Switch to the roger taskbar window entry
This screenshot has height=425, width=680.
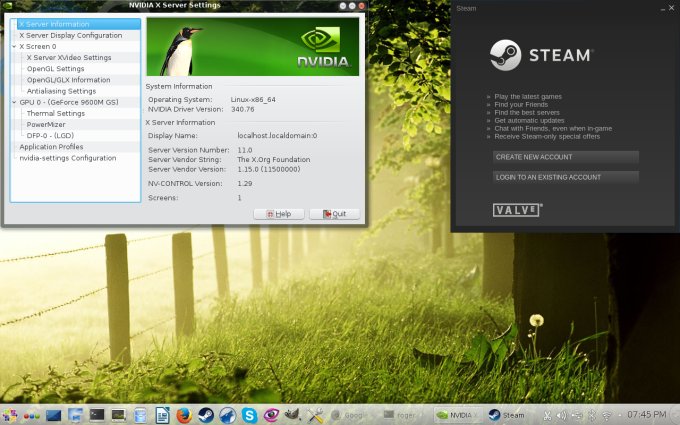401,415
